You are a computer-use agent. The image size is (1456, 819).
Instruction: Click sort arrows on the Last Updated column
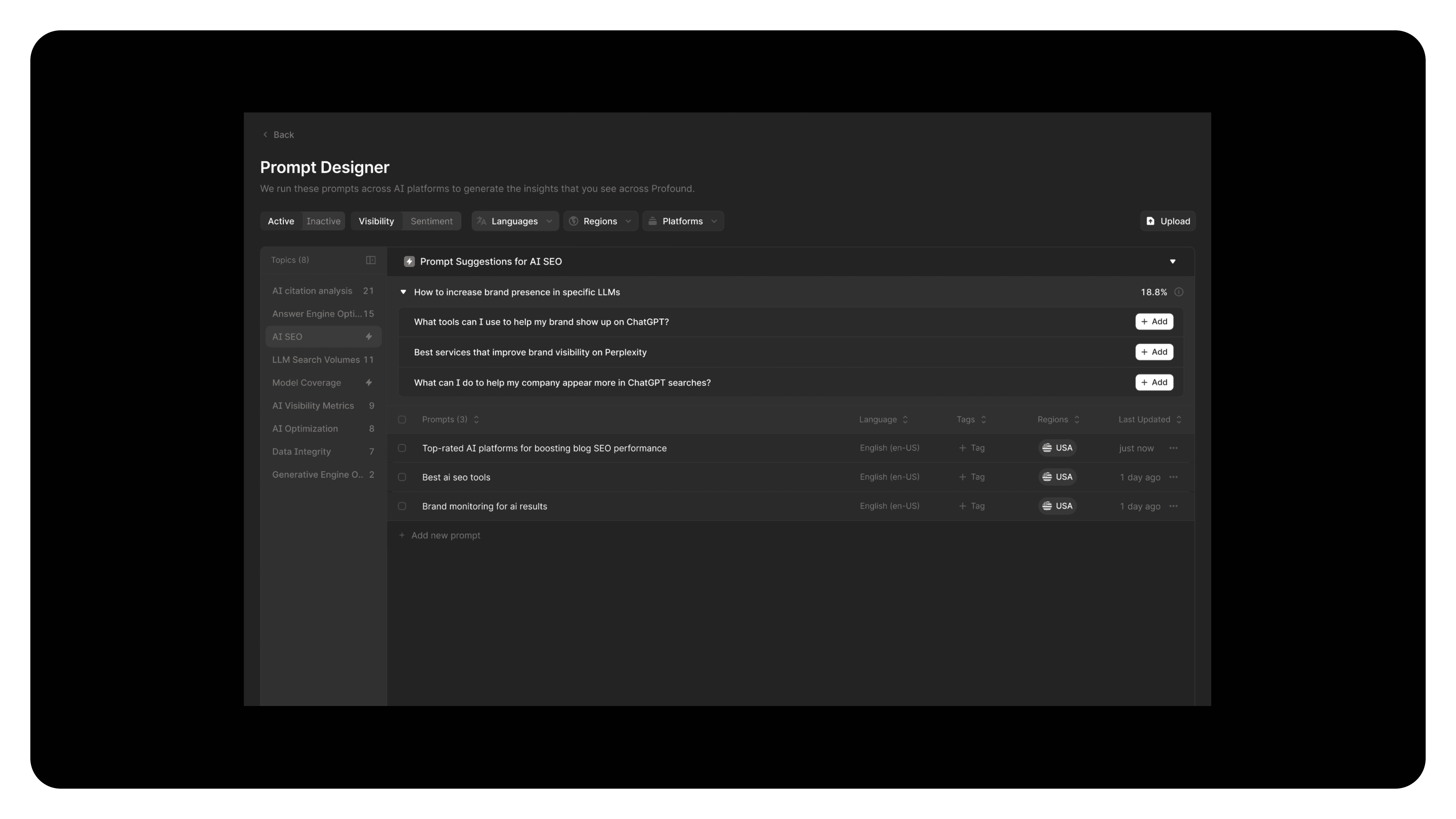(1178, 419)
